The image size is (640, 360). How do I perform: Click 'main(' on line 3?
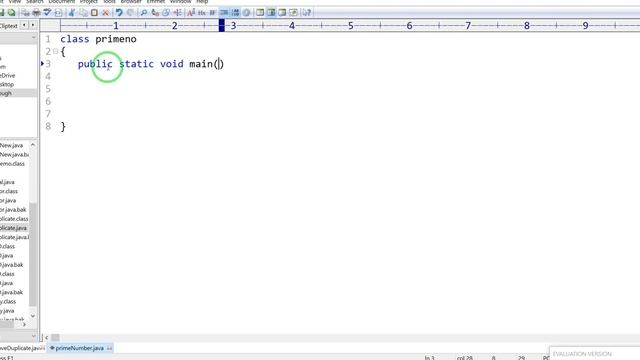[x=204, y=64]
